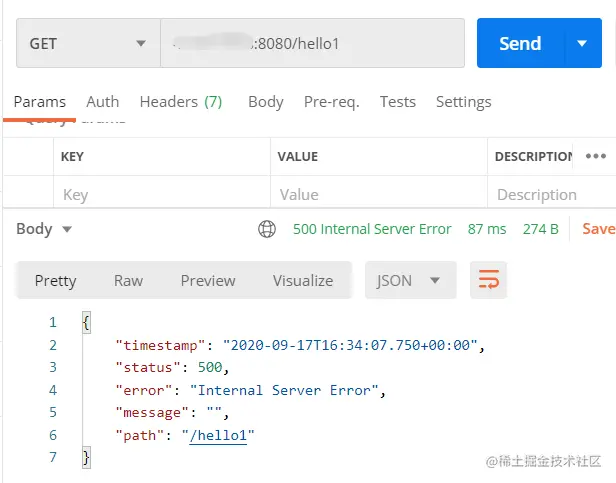Open the JSON format dropdown
Image resolution: width=616 pixels, height=483 pixels.
coord(410,281)
